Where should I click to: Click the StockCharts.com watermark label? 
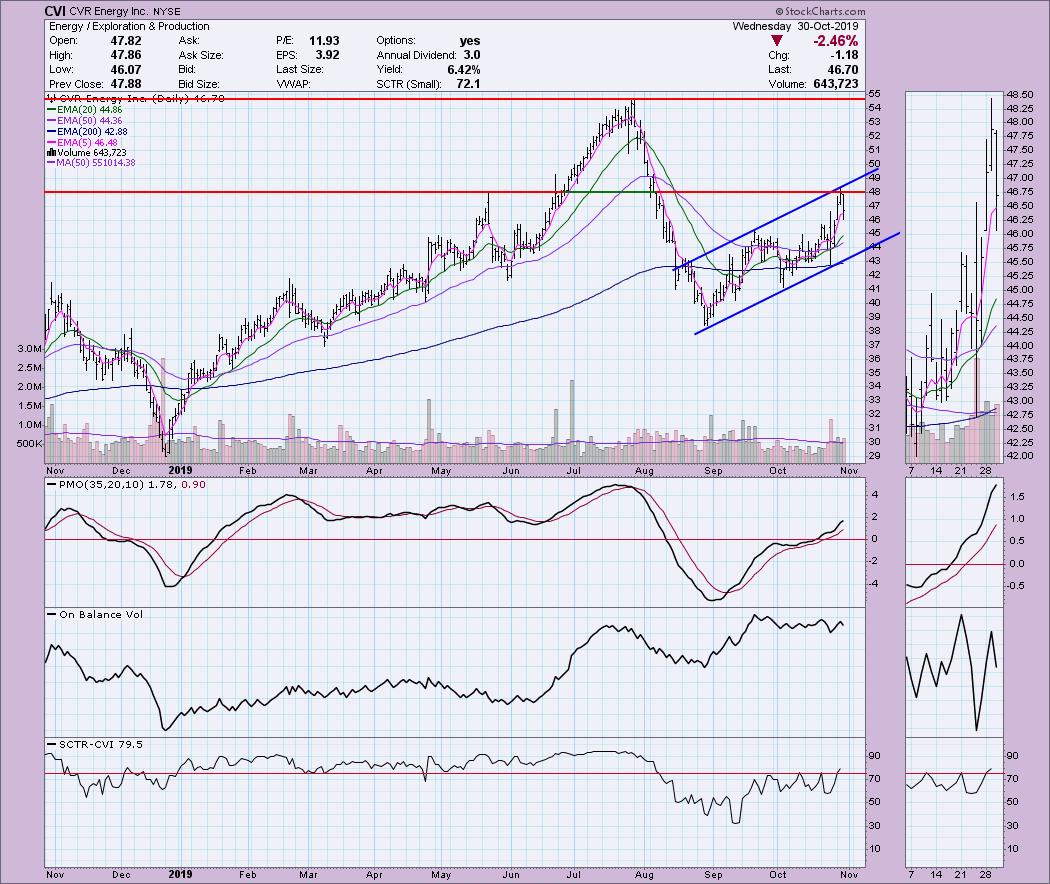click(x=820, y=11)
